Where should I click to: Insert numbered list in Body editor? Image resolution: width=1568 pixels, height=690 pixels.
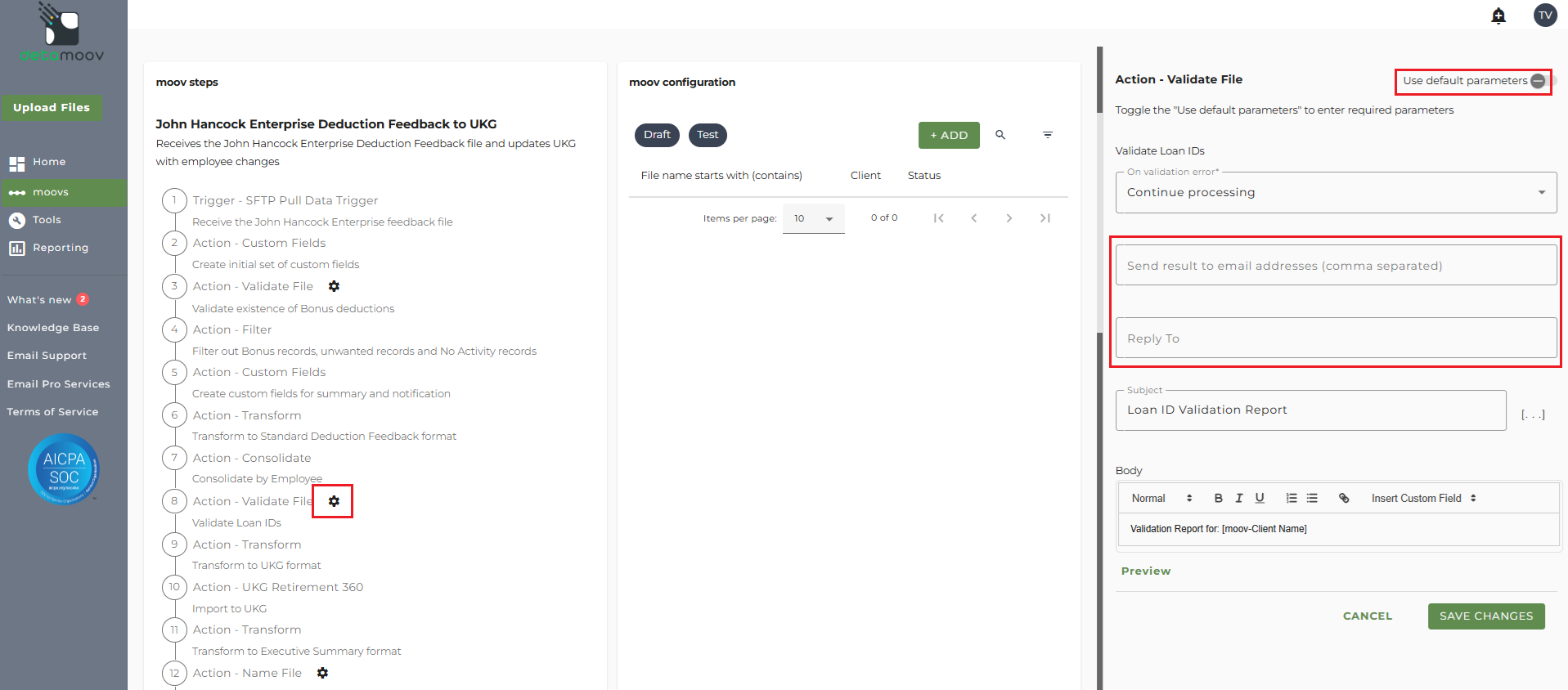coord(1292,498)
